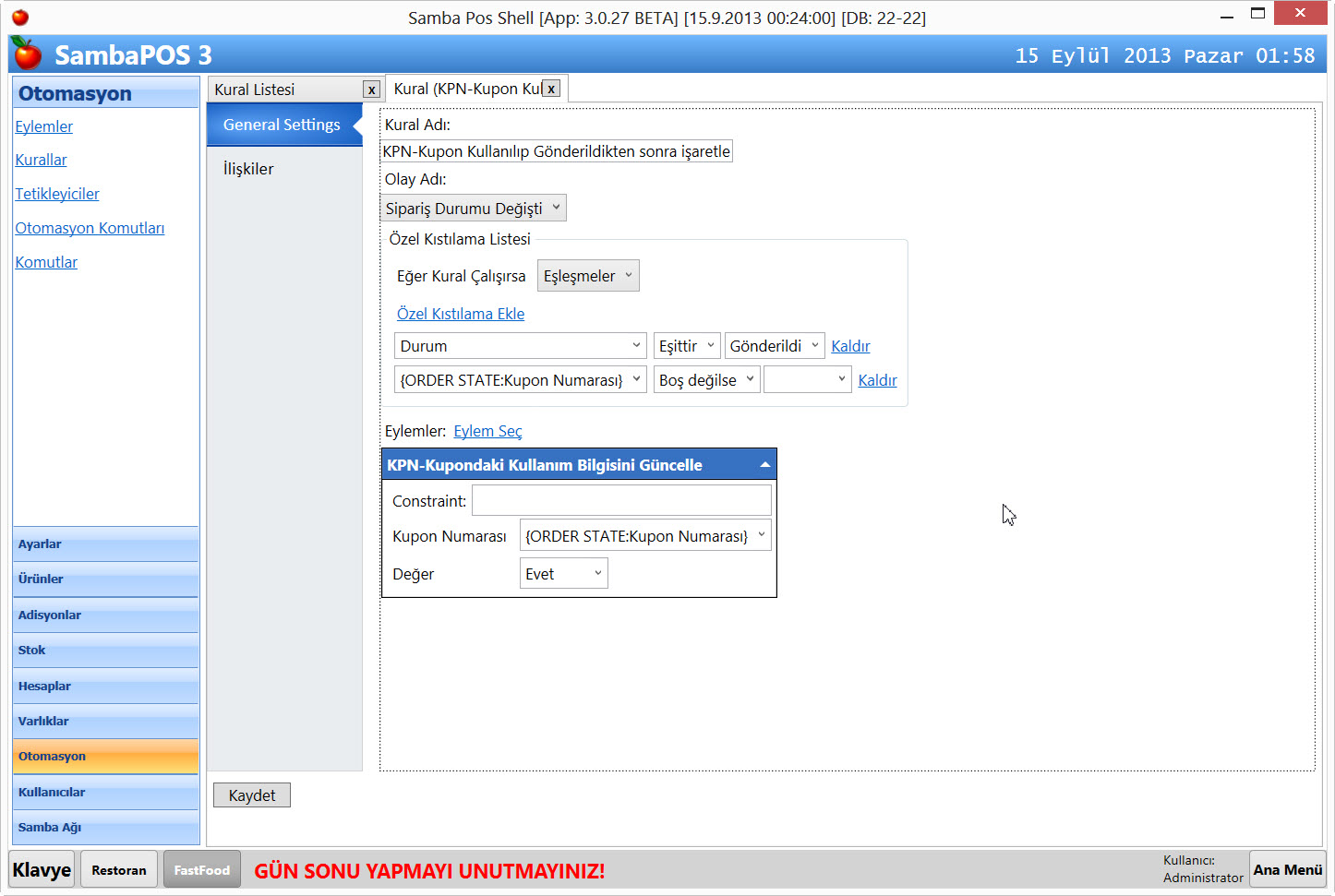Screen dimensions: 1335x896
Task: Open Tetikleyiciler in the Otomasyon sidebar
Action: tap(57, 194)
